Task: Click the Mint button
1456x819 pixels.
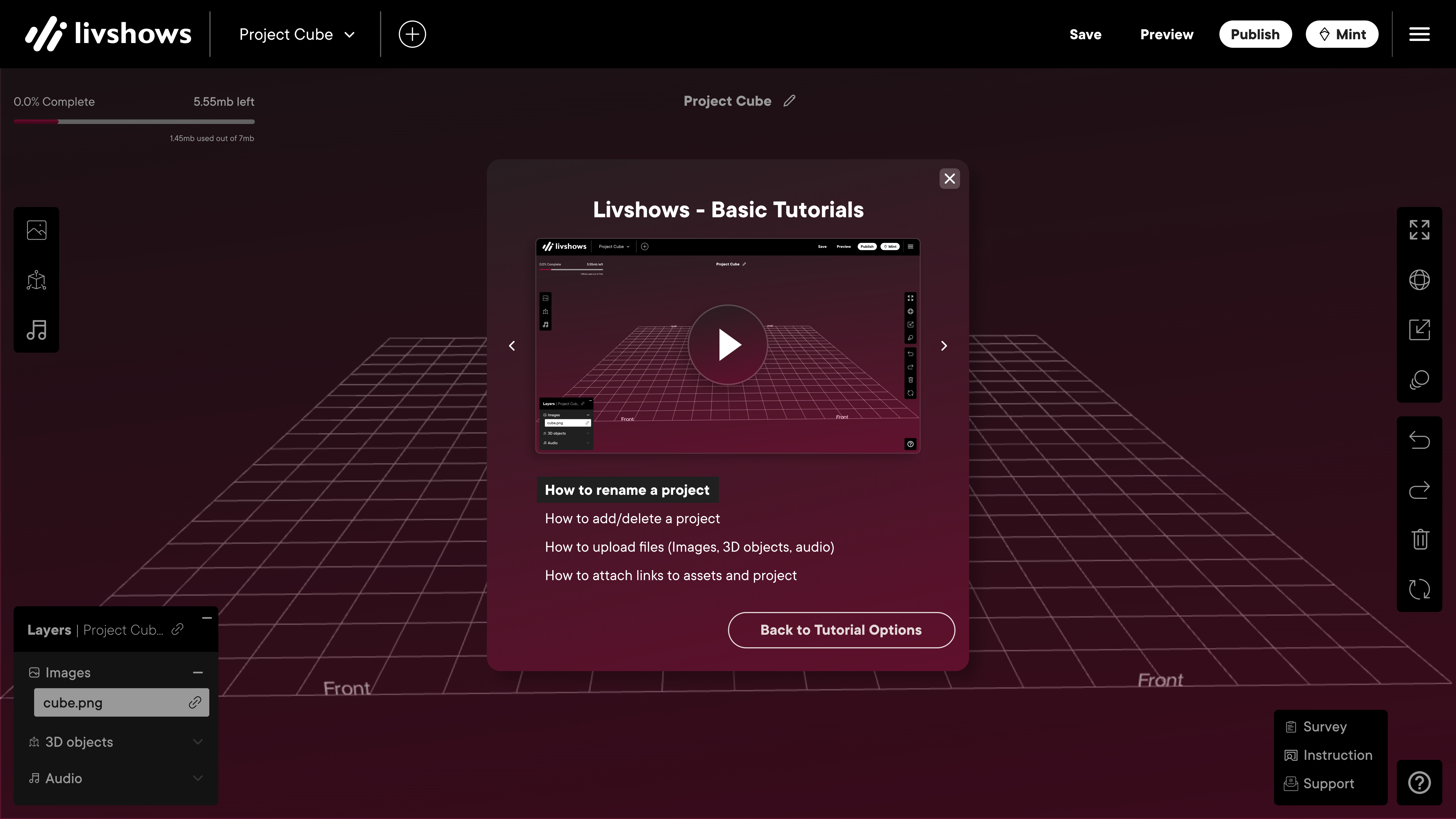Action: 1342,34
